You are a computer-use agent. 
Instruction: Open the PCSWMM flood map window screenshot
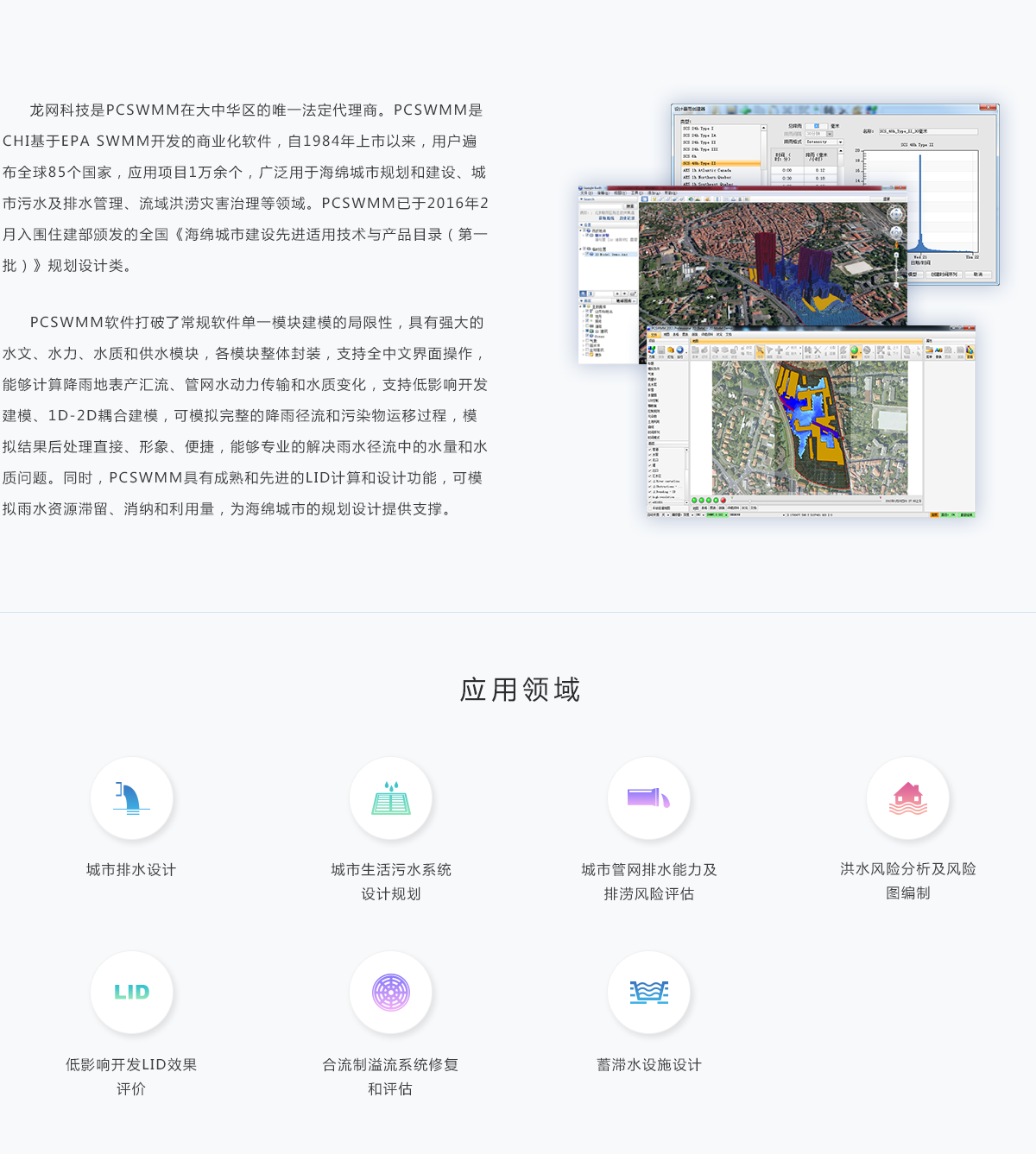tap(811, 422)
